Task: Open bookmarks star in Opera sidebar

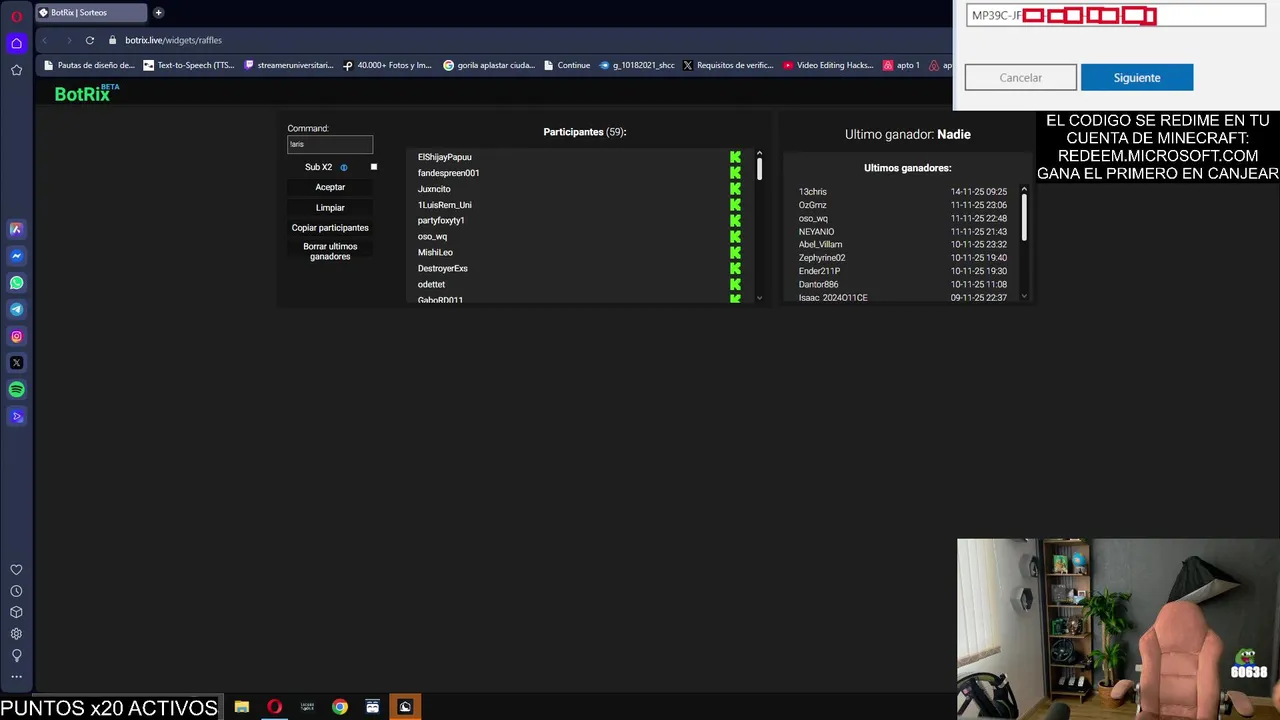Action: tap(16, 70)
